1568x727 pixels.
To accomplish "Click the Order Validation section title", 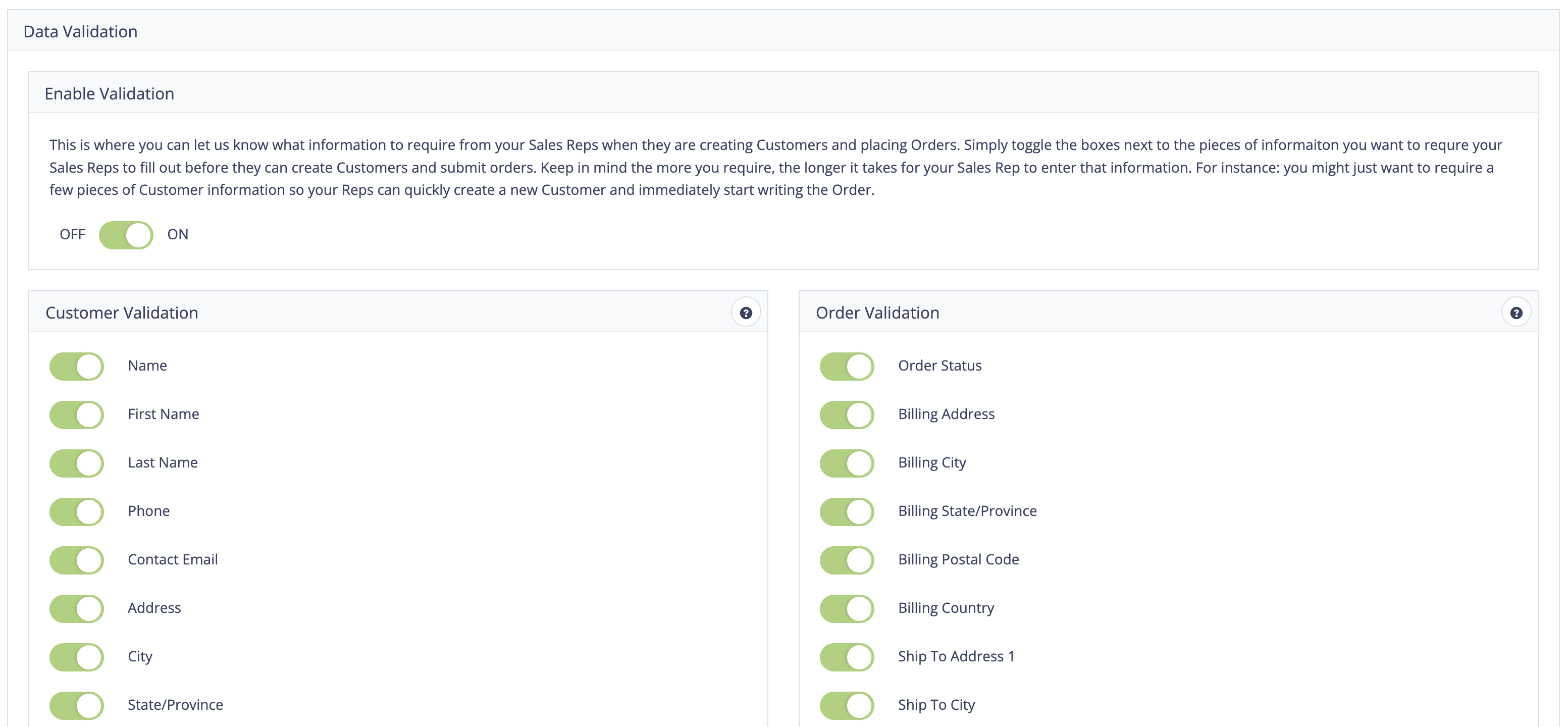I will (x=877, y=313).
